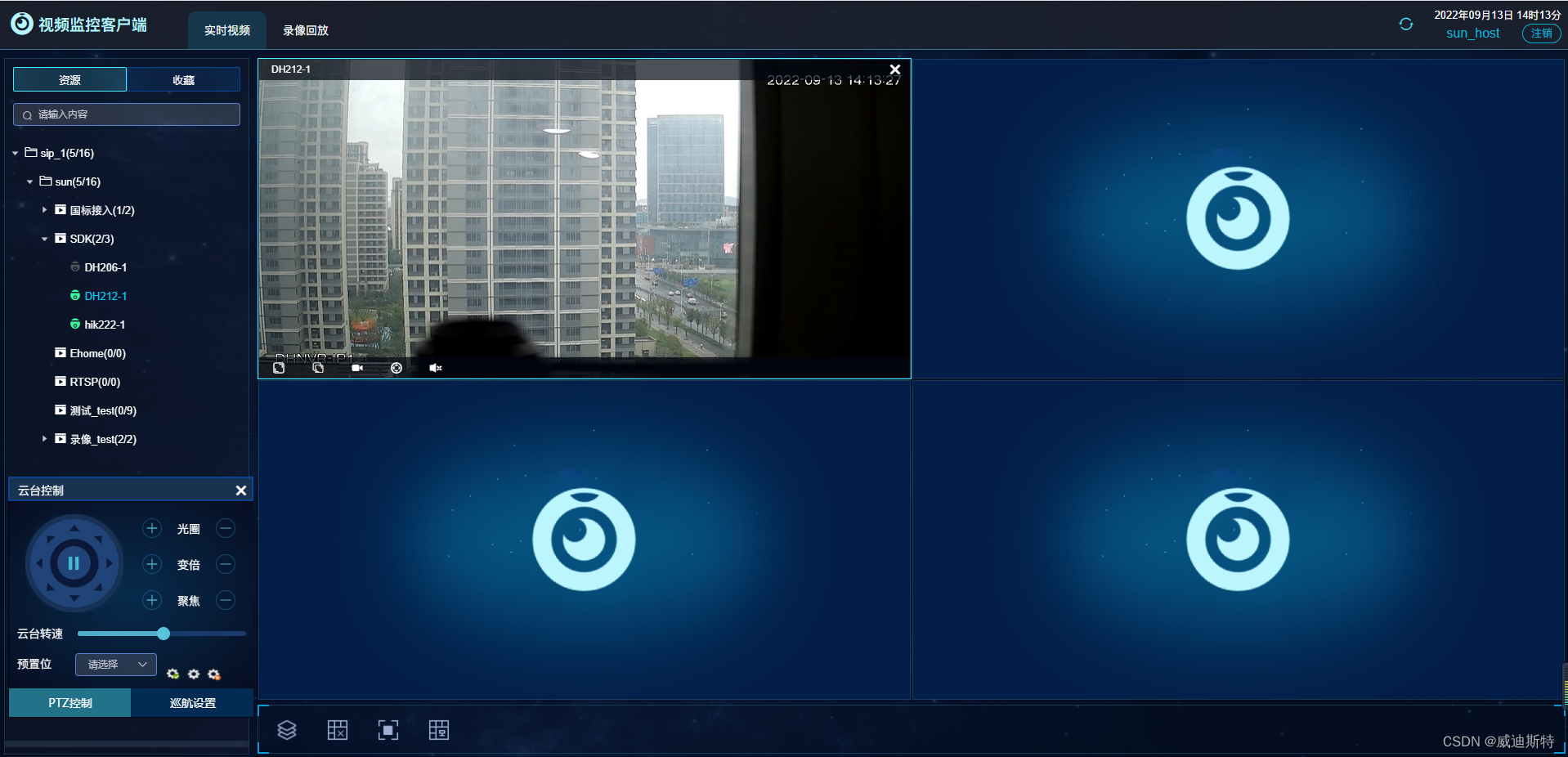1568x757 pixels.
Task: Expand the 国标接入(1/2) group
Action: pyautogui.click(x=45, y=210)
